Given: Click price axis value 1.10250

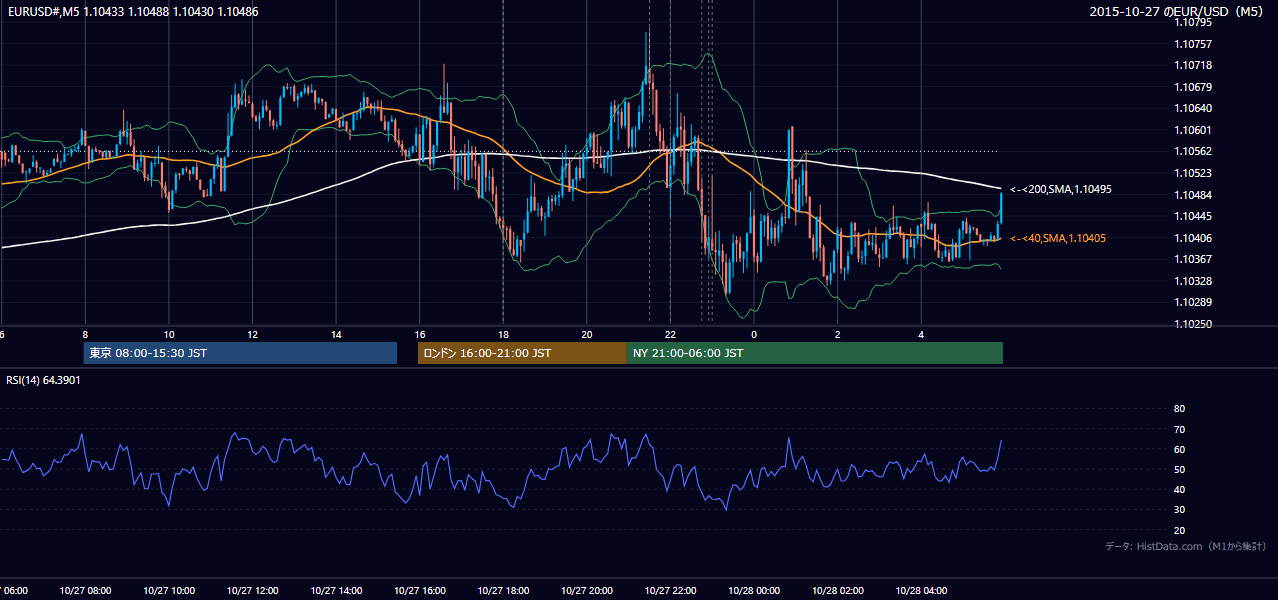Looking at the screenshot, I should click(1194, 325).
